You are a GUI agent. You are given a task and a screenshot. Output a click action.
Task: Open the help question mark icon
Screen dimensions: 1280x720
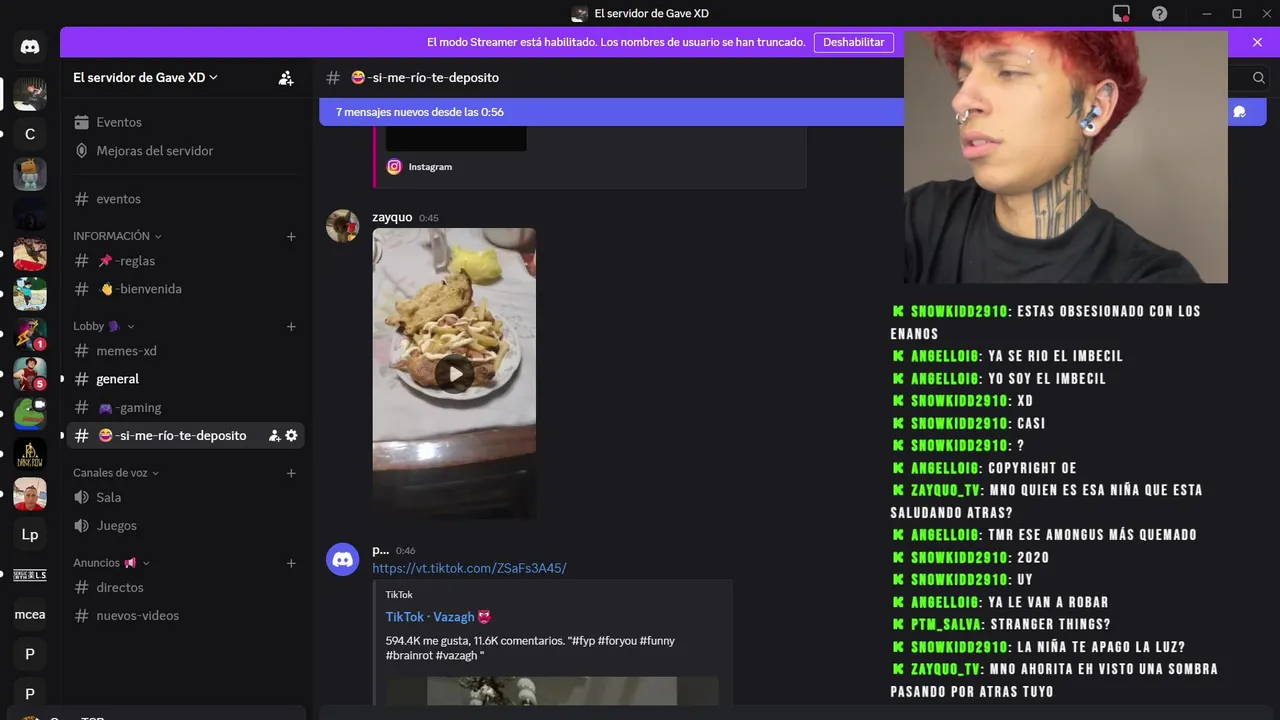[1159, 14]
